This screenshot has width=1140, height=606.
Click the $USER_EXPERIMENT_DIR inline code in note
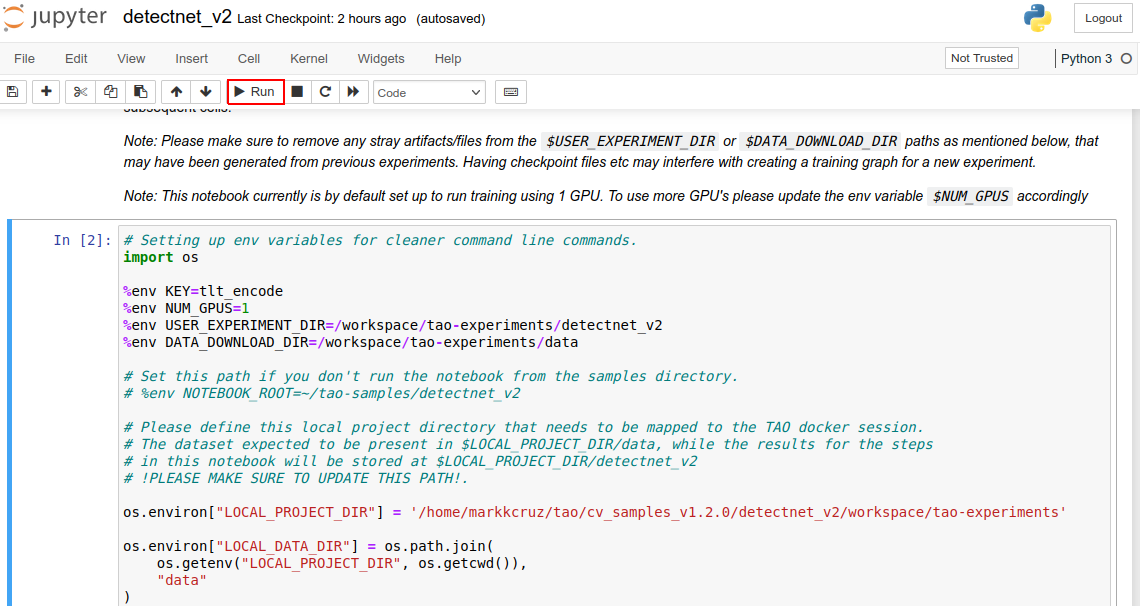pyautogui.click(x=630, y=141)
